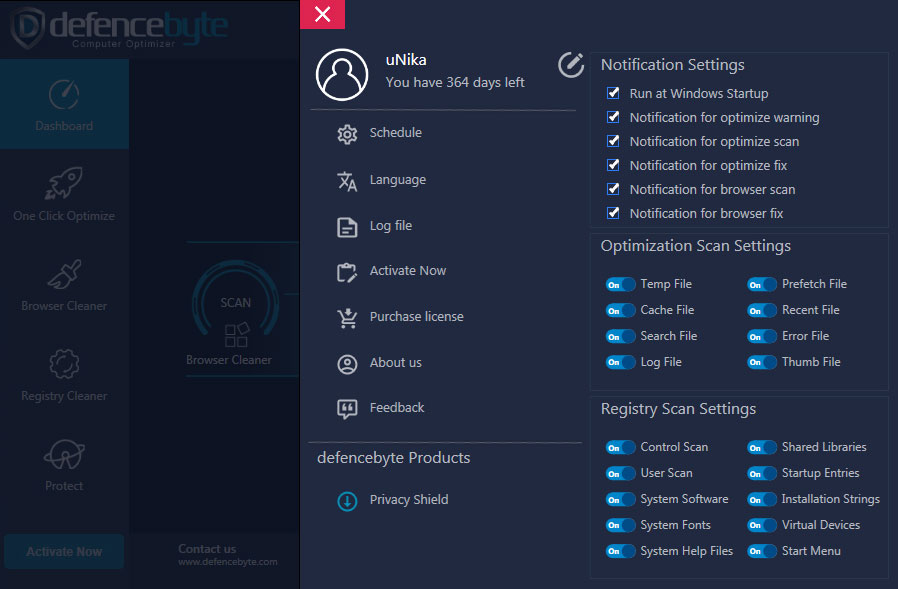This screenshot has height=589, width=898.
Task: Open the Registry Cleaner icon
Action: click(64, 364)
